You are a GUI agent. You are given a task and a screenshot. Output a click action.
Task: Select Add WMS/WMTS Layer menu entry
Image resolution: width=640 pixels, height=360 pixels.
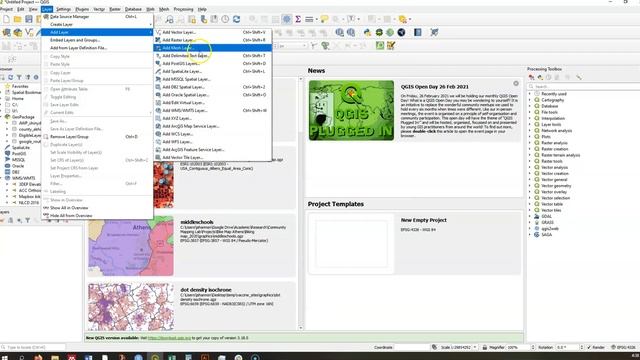212,111
